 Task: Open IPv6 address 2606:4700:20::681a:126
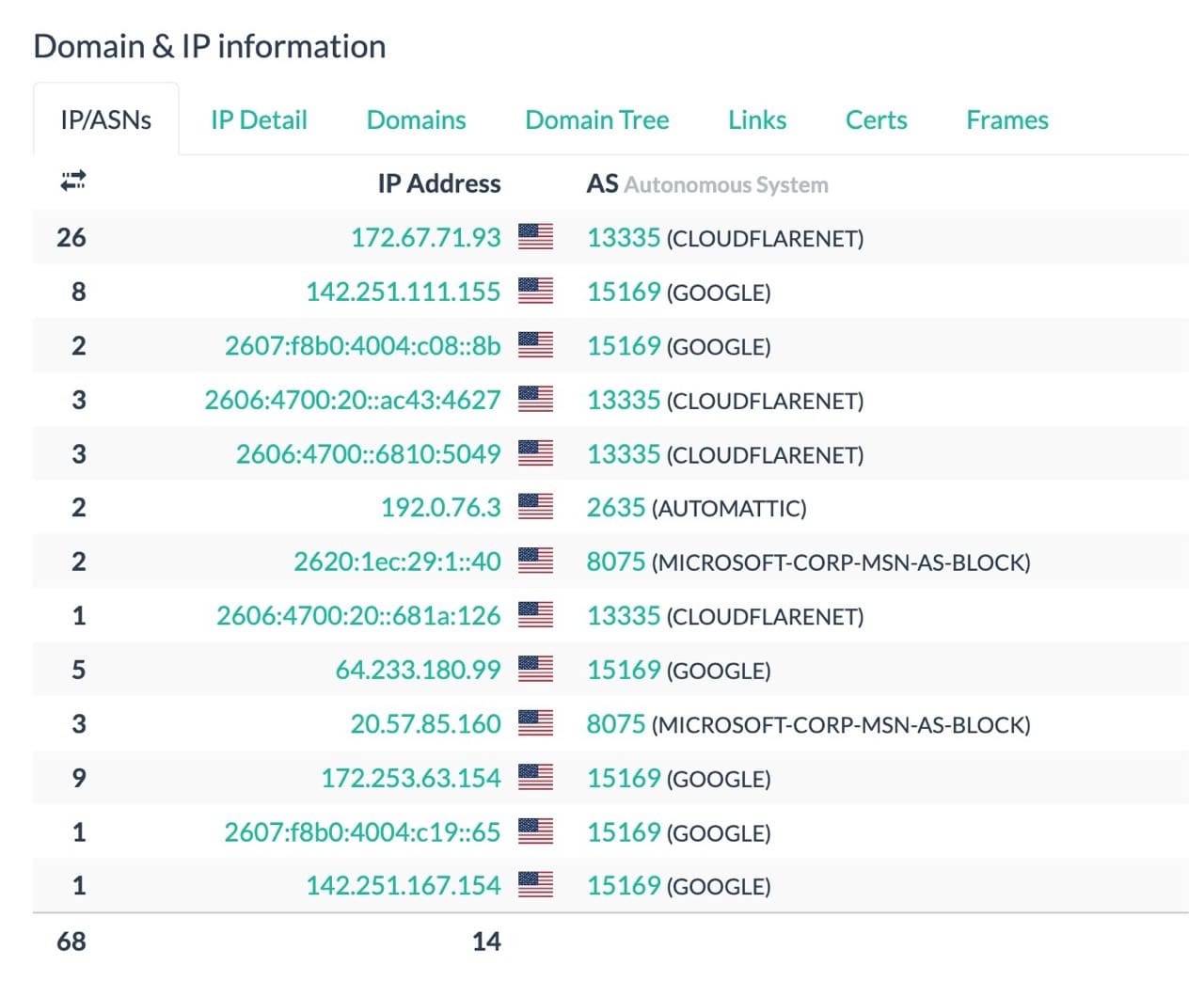[358, 616]
